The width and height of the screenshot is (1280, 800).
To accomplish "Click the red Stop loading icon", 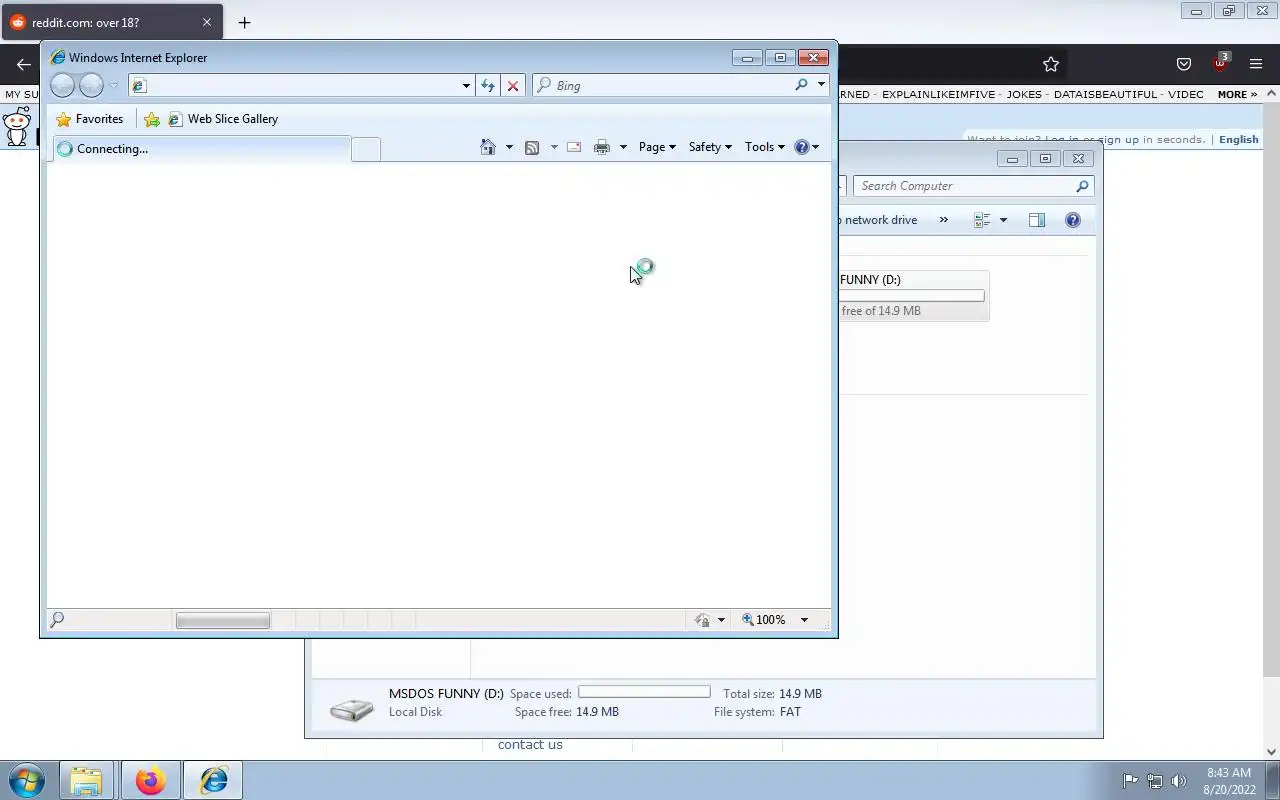I will tap(513, 86).
